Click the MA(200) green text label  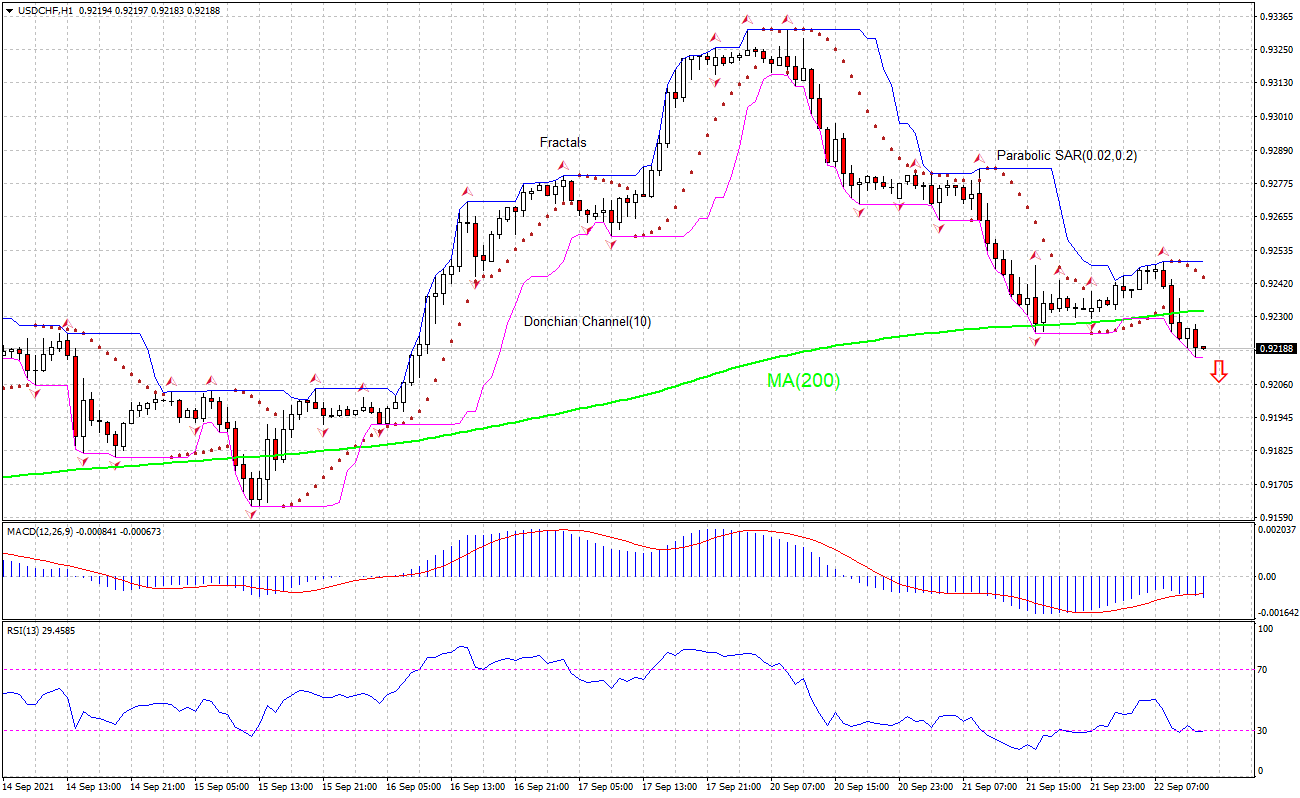[x=802, y=381]
